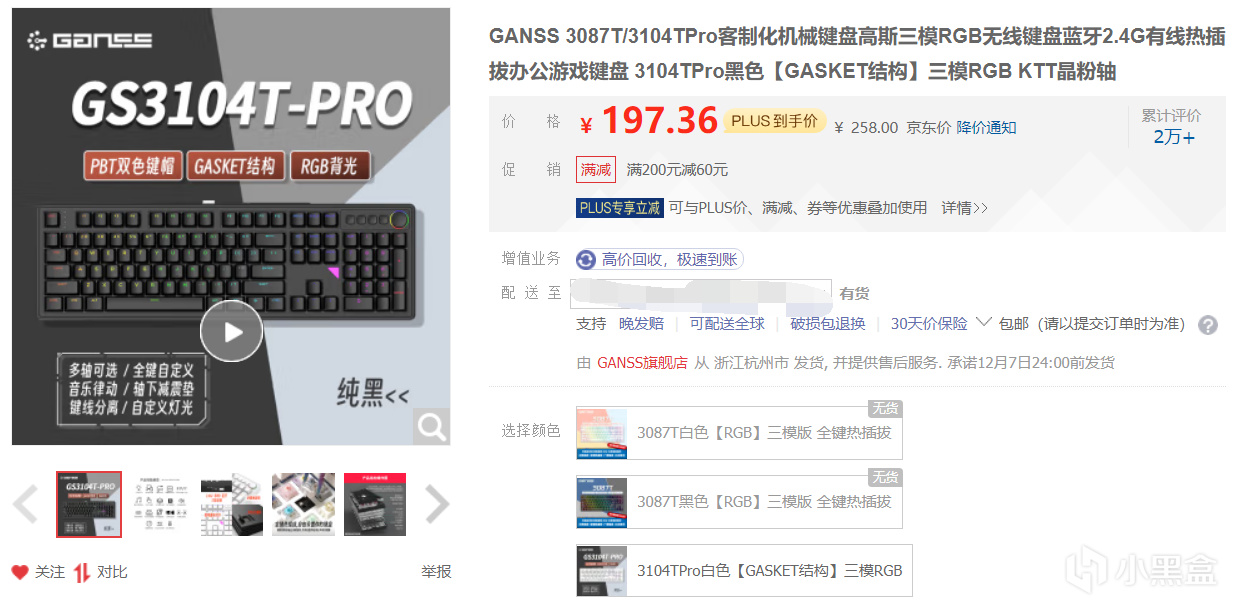
Task: Play the product video
Action: [231, 331]
